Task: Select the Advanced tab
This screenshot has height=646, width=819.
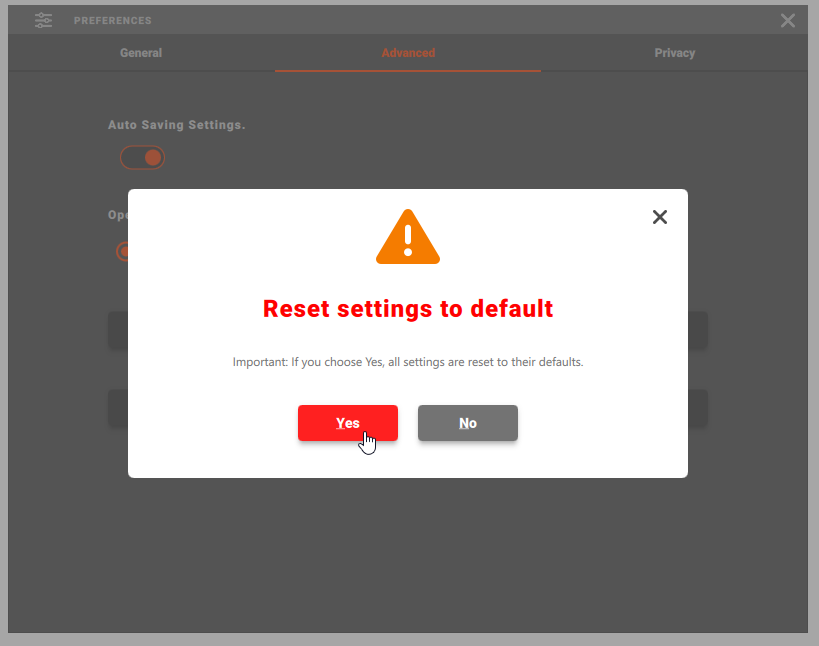Action: coord(408,53)
